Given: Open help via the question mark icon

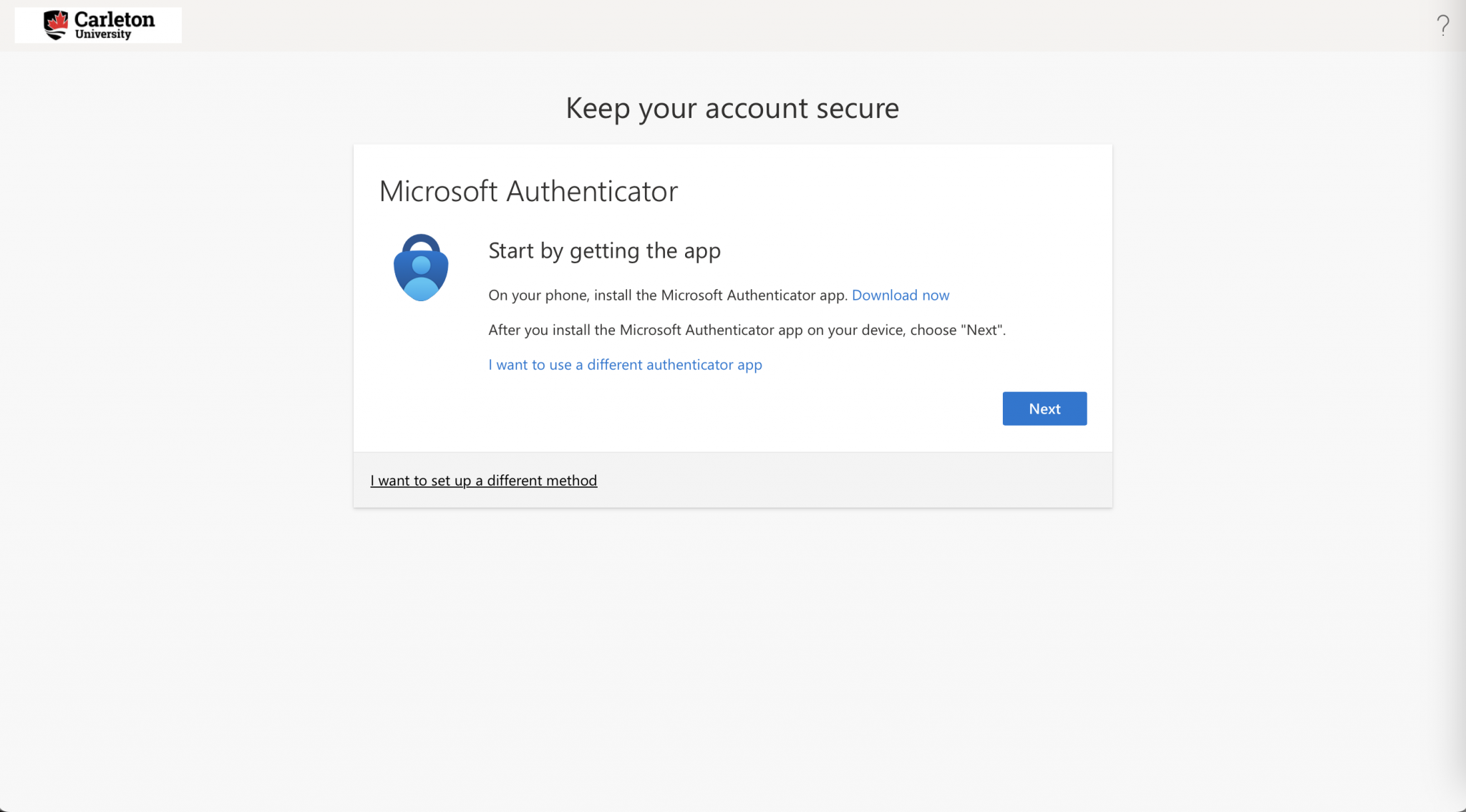Looking at the screenshot, I should (1442, 26).
